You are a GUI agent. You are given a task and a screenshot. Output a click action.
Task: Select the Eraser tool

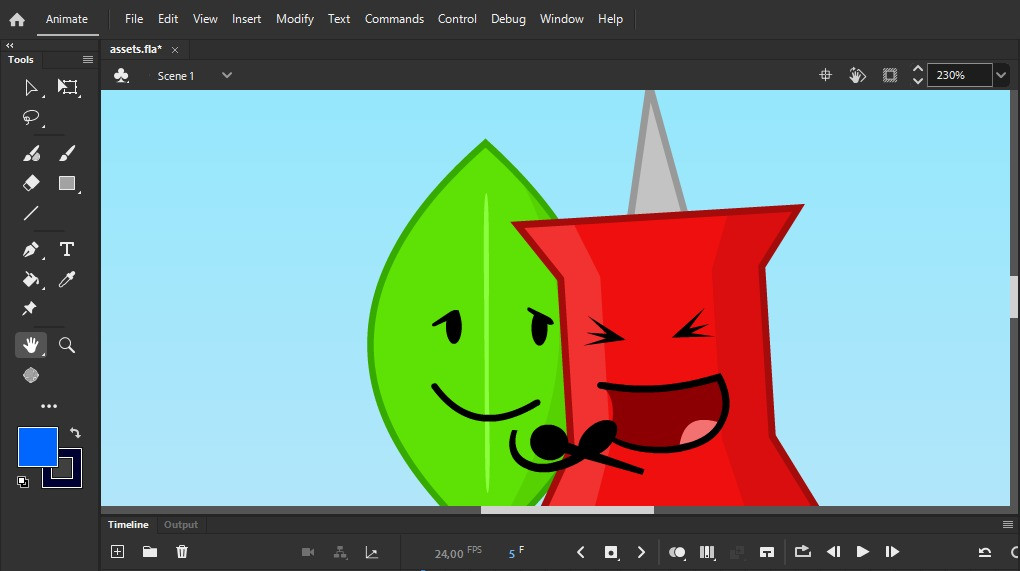pos(31,183)
